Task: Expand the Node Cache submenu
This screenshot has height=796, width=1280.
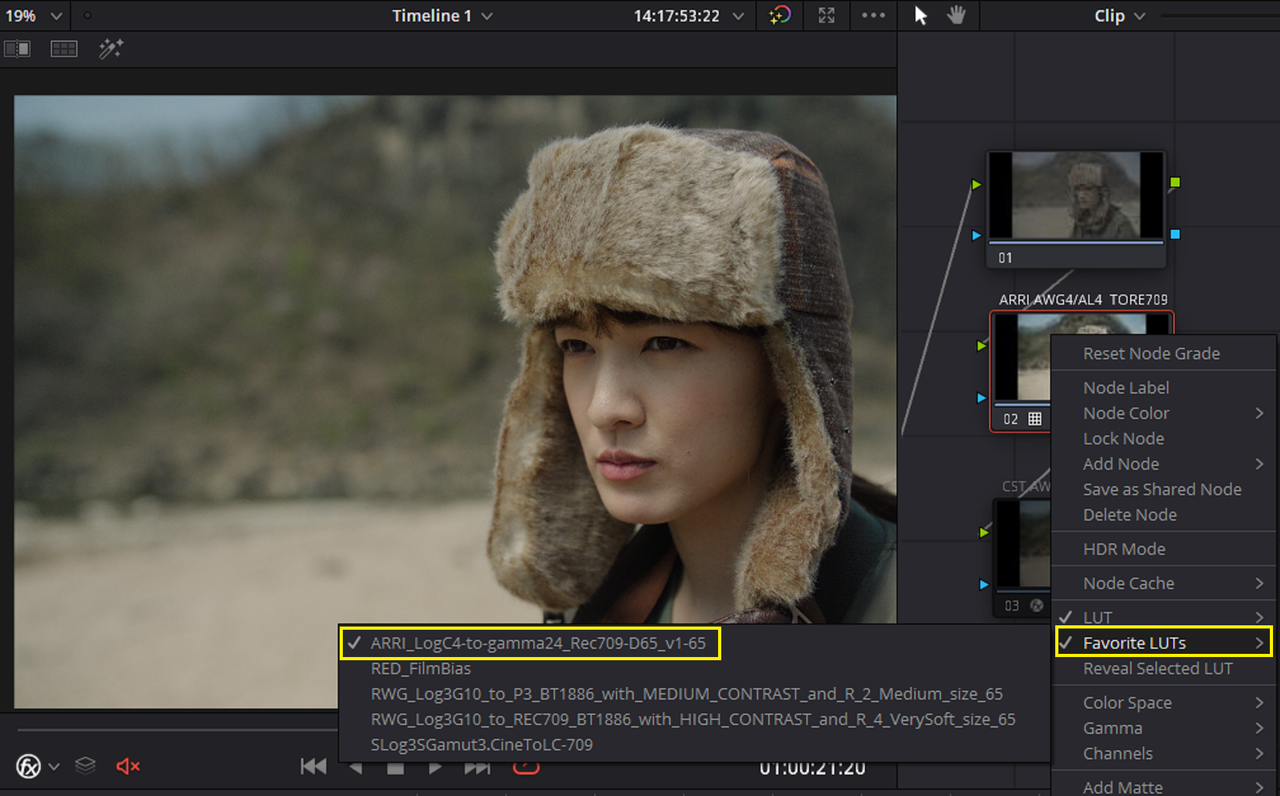Action: tap(1164, 583)
